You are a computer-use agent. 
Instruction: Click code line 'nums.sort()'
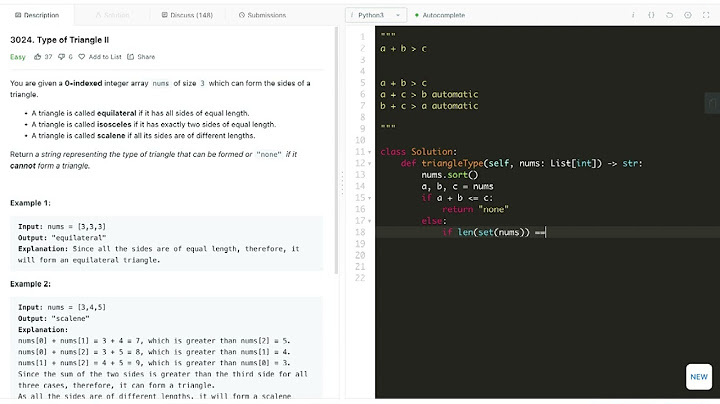(x=450, y=175)
